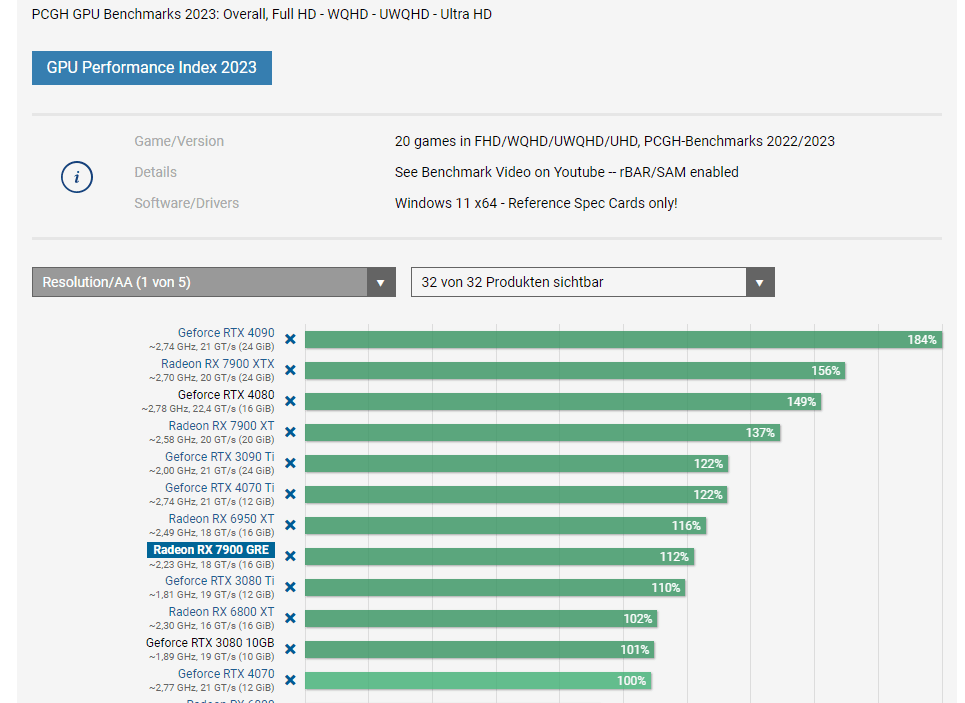Click the Geforce RTX 3080 10GB label
Image resolution: width=965 pixels, height=703 pixels.
210,643
